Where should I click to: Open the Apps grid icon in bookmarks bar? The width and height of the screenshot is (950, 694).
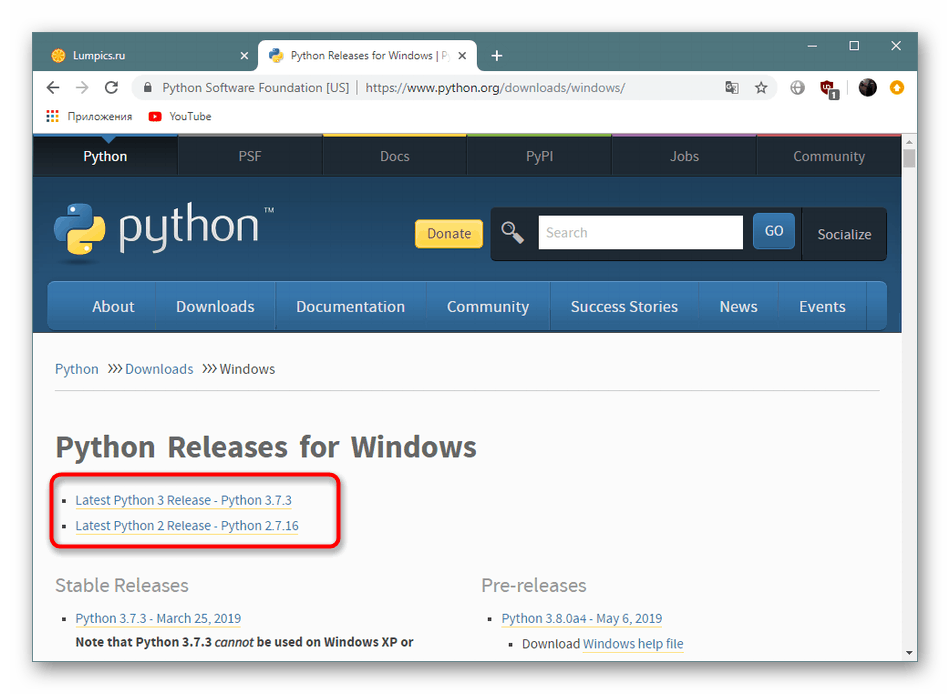click(x=53, y=116)
